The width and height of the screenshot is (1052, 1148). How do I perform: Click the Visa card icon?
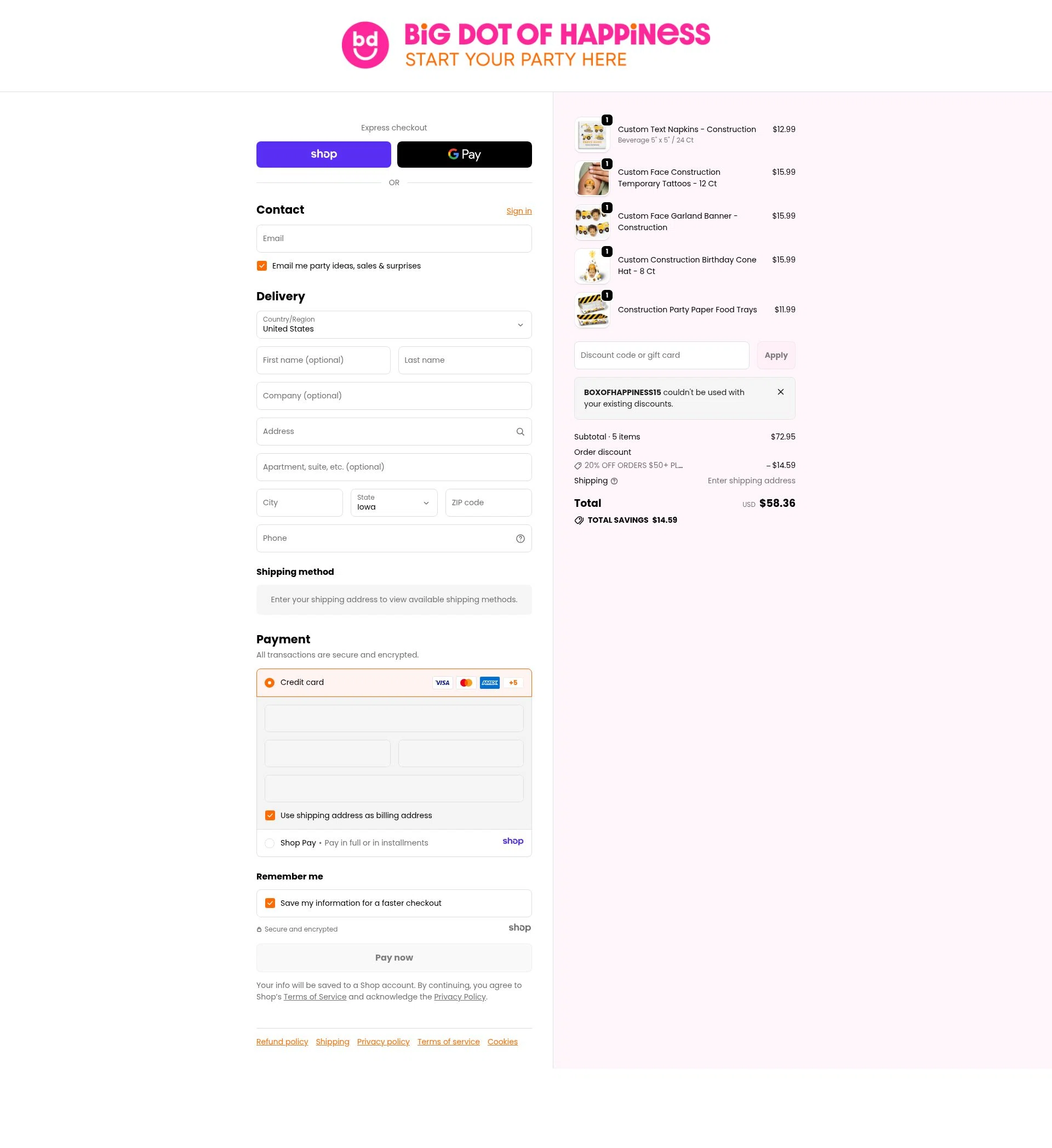pyautogui.click(x=442, y=683)
